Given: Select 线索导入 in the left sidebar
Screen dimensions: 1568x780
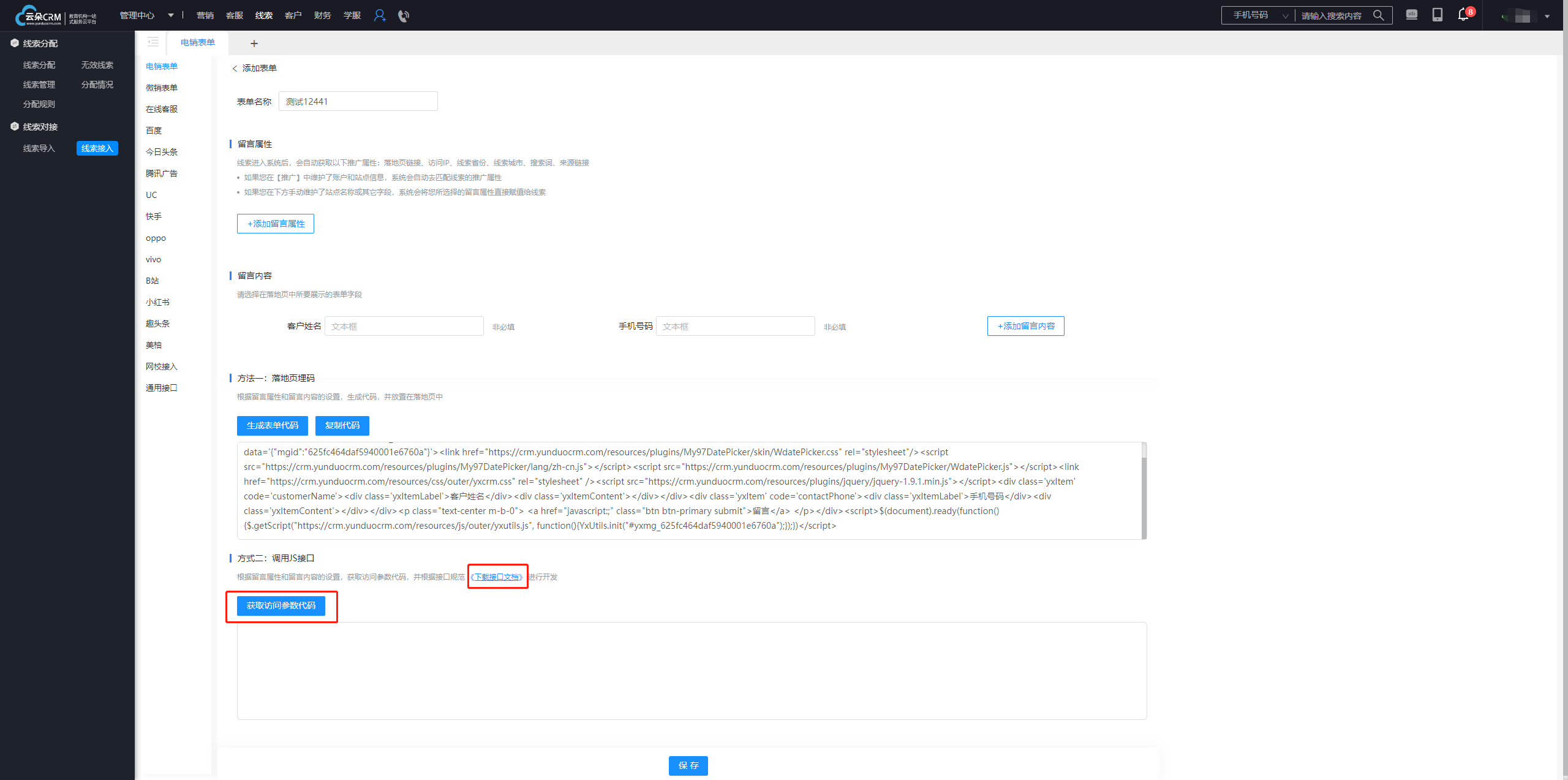Looking at the screenshot, I should [x=39, y=148].
